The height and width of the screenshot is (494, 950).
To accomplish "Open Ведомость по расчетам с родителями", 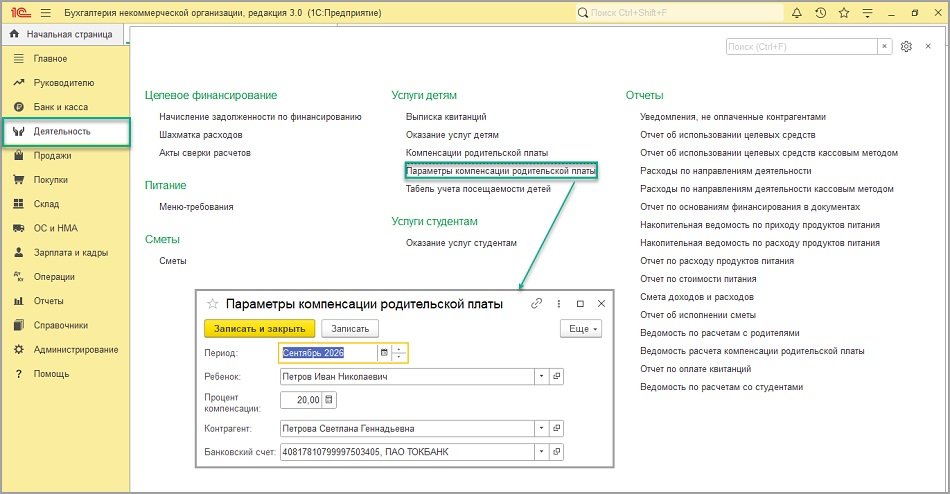I will 720,333.
